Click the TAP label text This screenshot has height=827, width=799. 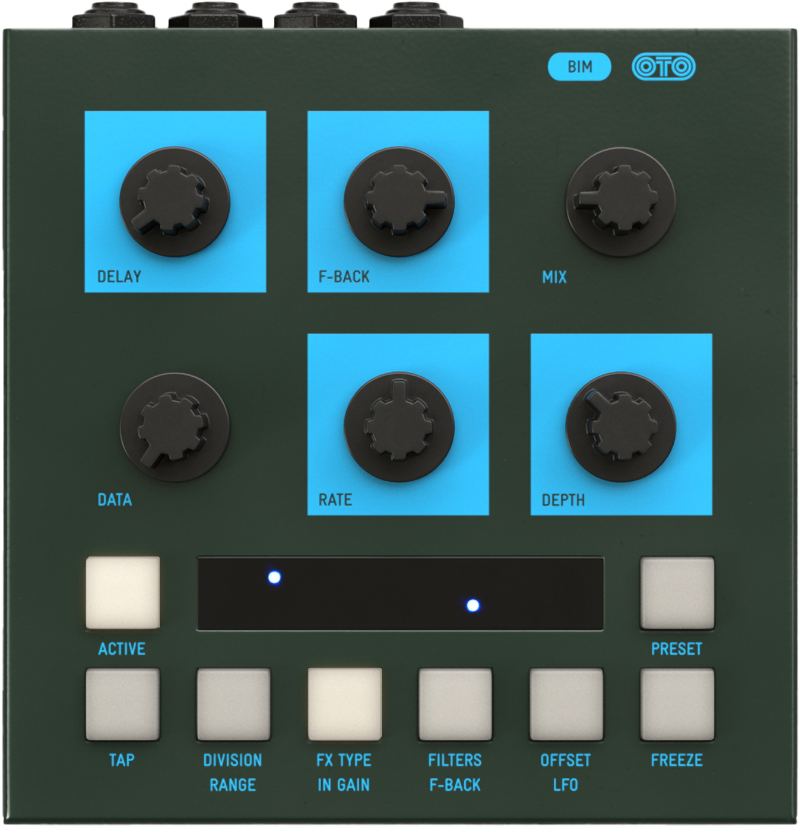tap(122, 760)
